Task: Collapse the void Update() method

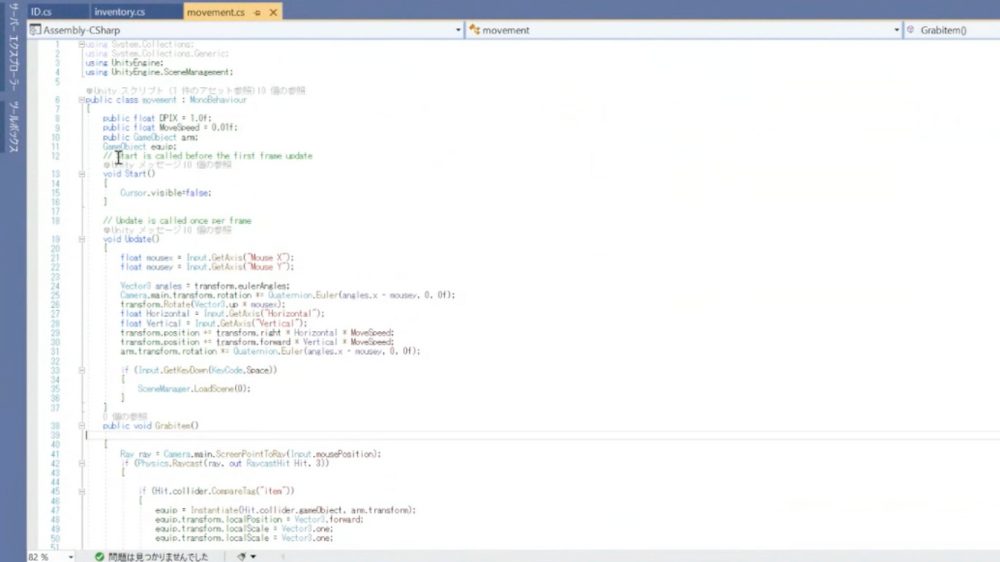Action: click(x=82, y=239)
